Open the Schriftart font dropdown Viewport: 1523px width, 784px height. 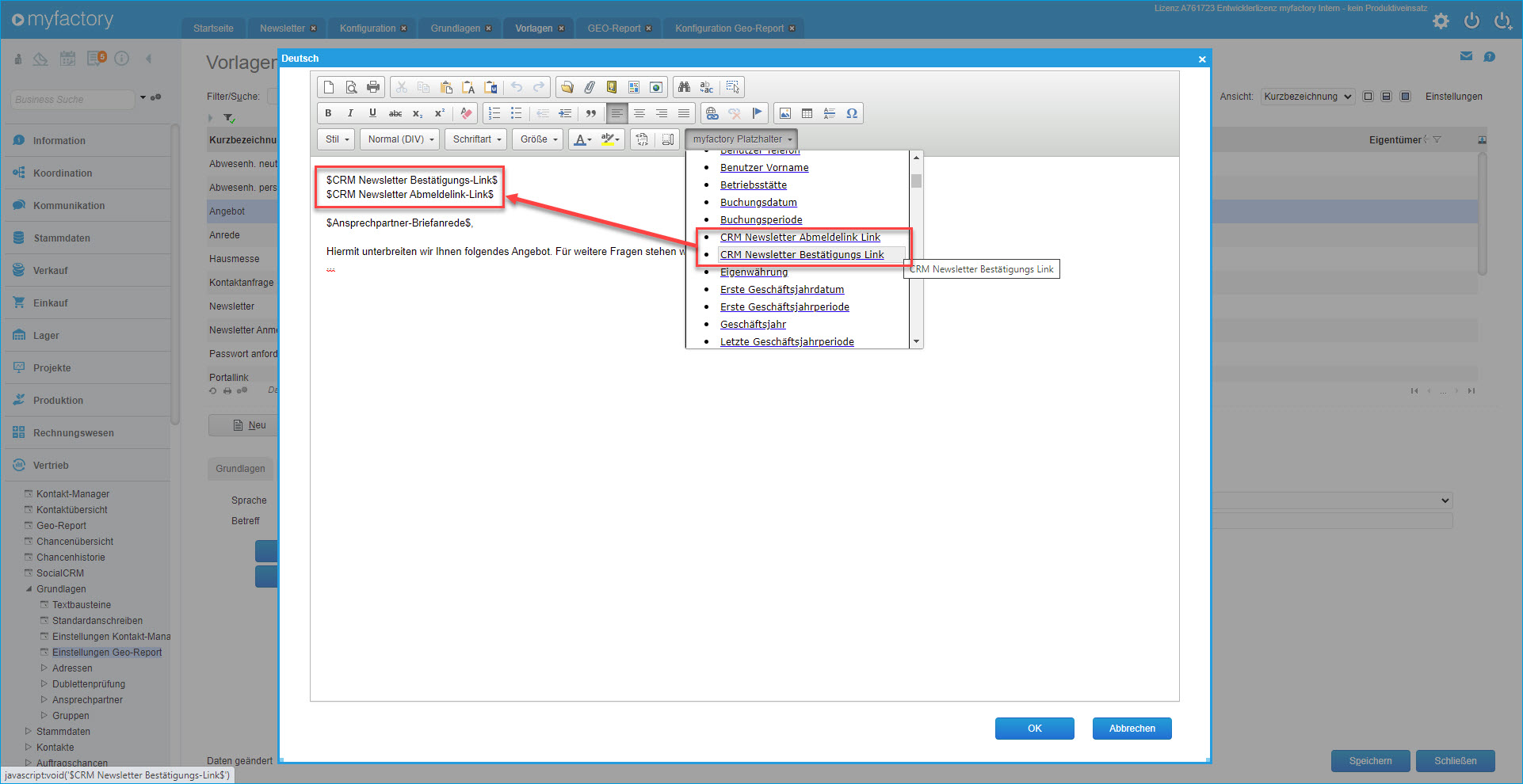point(476,139)
